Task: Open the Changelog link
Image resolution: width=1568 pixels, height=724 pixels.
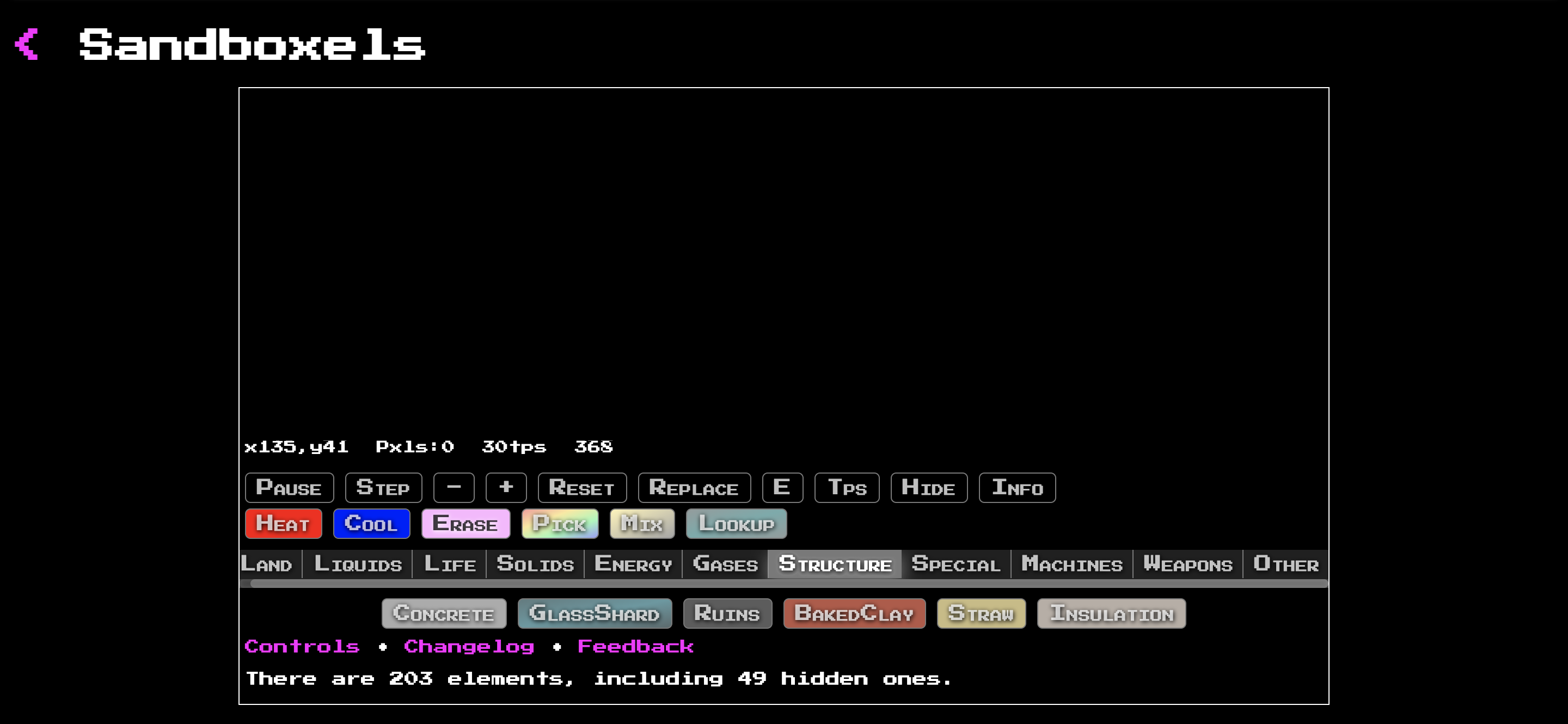Action: [469, 646]
